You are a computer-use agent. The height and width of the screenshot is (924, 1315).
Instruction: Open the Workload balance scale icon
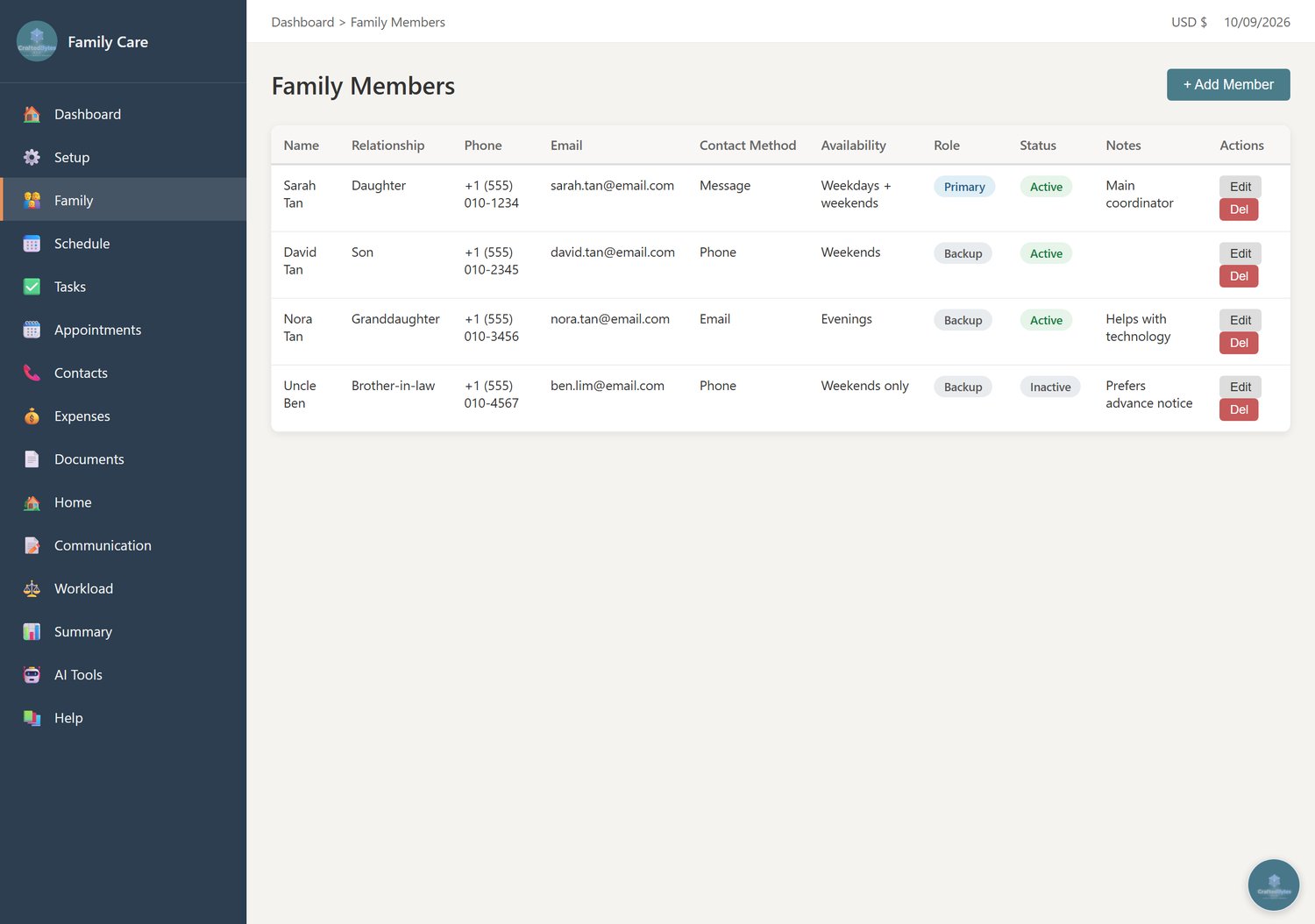pos(32,588)
